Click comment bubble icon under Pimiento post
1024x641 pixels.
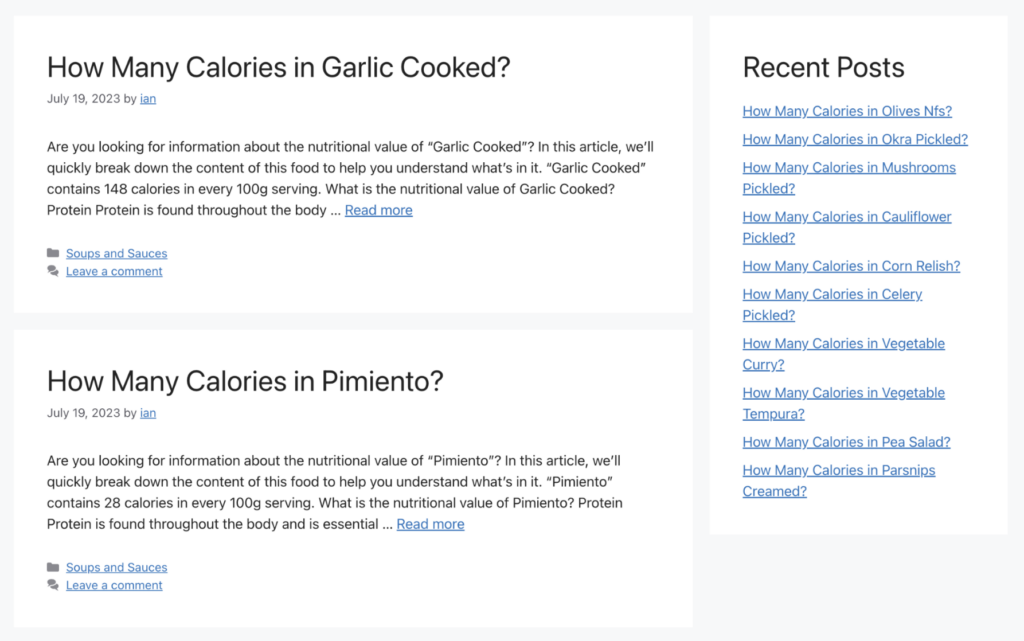point(53,585)
